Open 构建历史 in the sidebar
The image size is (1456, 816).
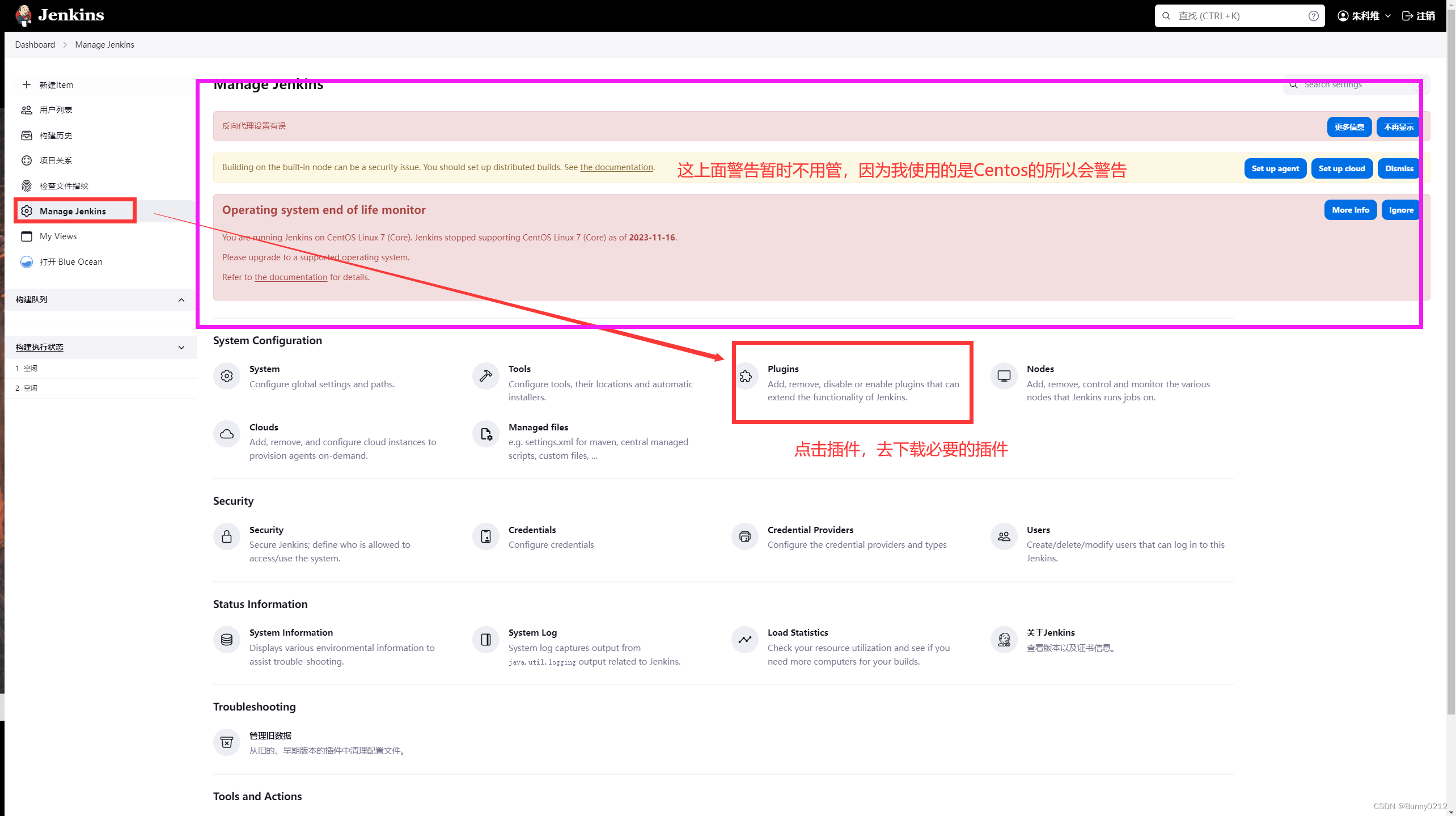coord(105,136)
